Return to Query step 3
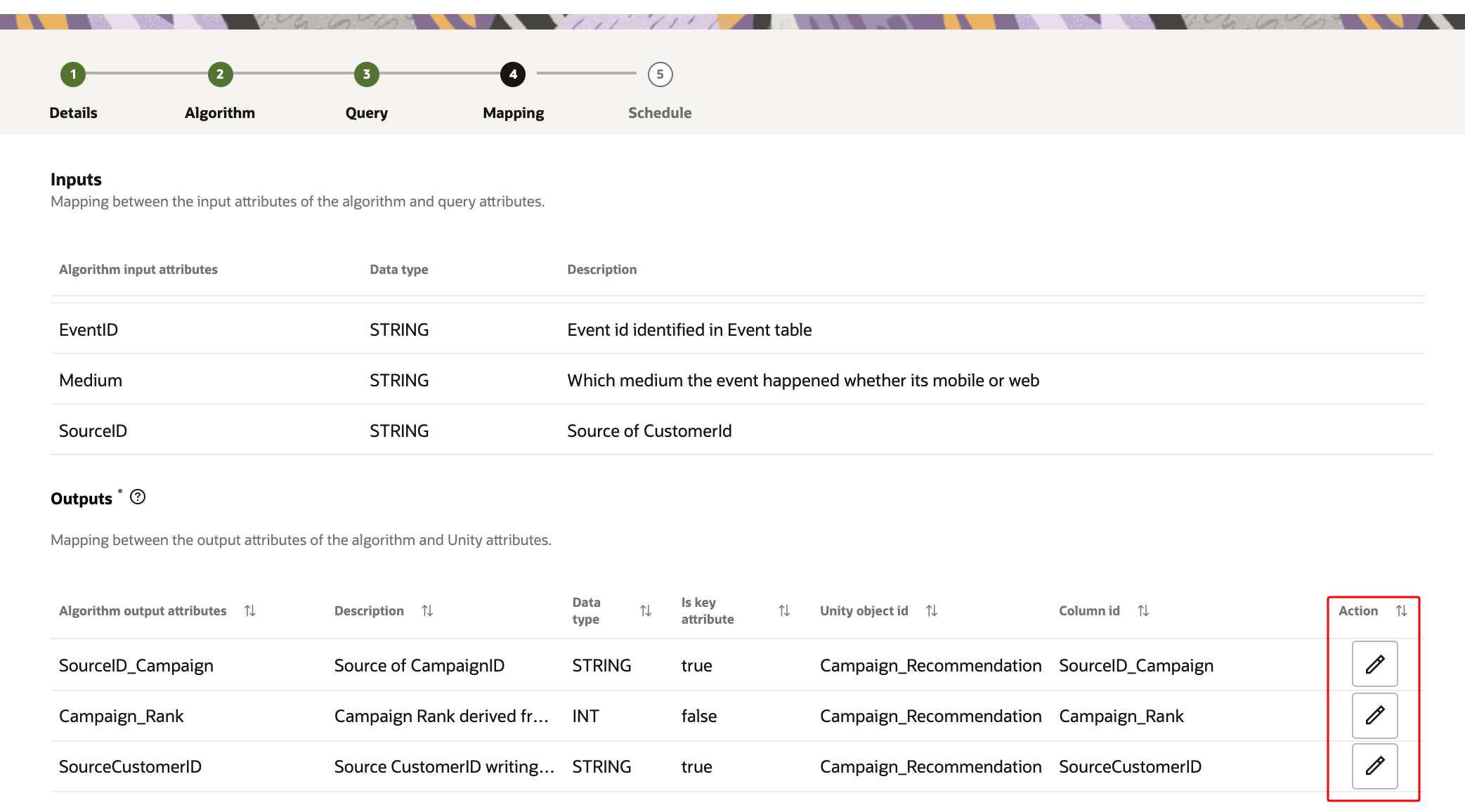The image size is (1465, 812). 366,74
